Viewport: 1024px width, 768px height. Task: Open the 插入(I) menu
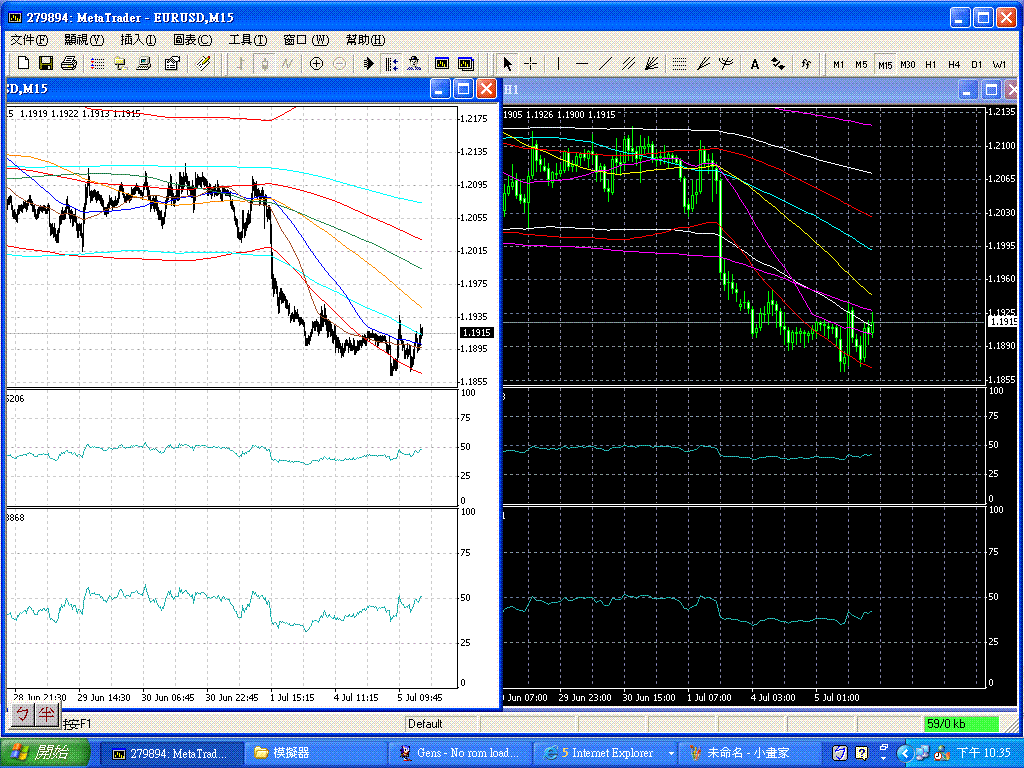coord(138,40)
